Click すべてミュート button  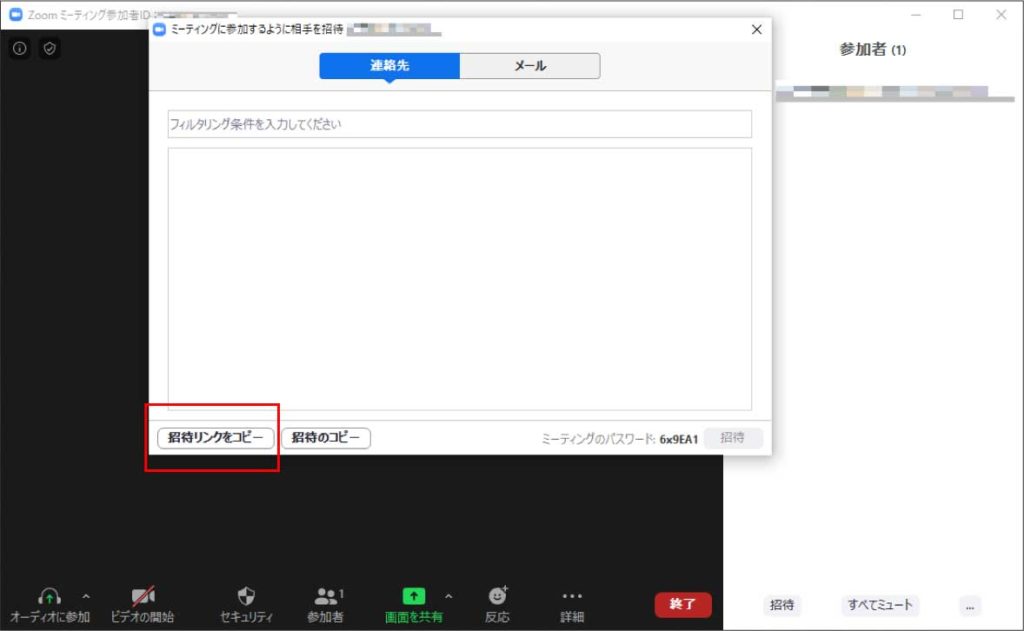(880, 605)
